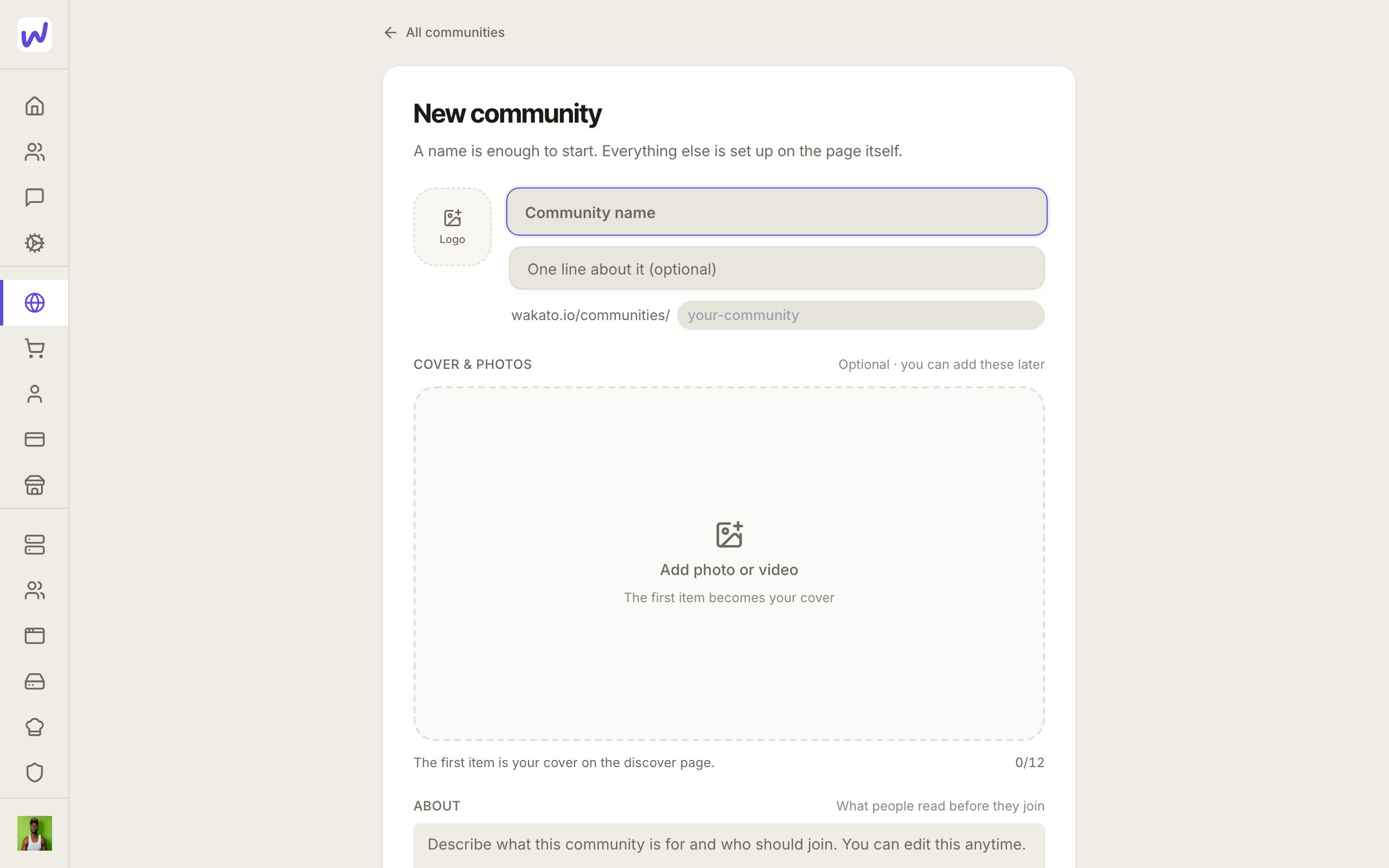Click the One line about it field

(x=776, y=268)
